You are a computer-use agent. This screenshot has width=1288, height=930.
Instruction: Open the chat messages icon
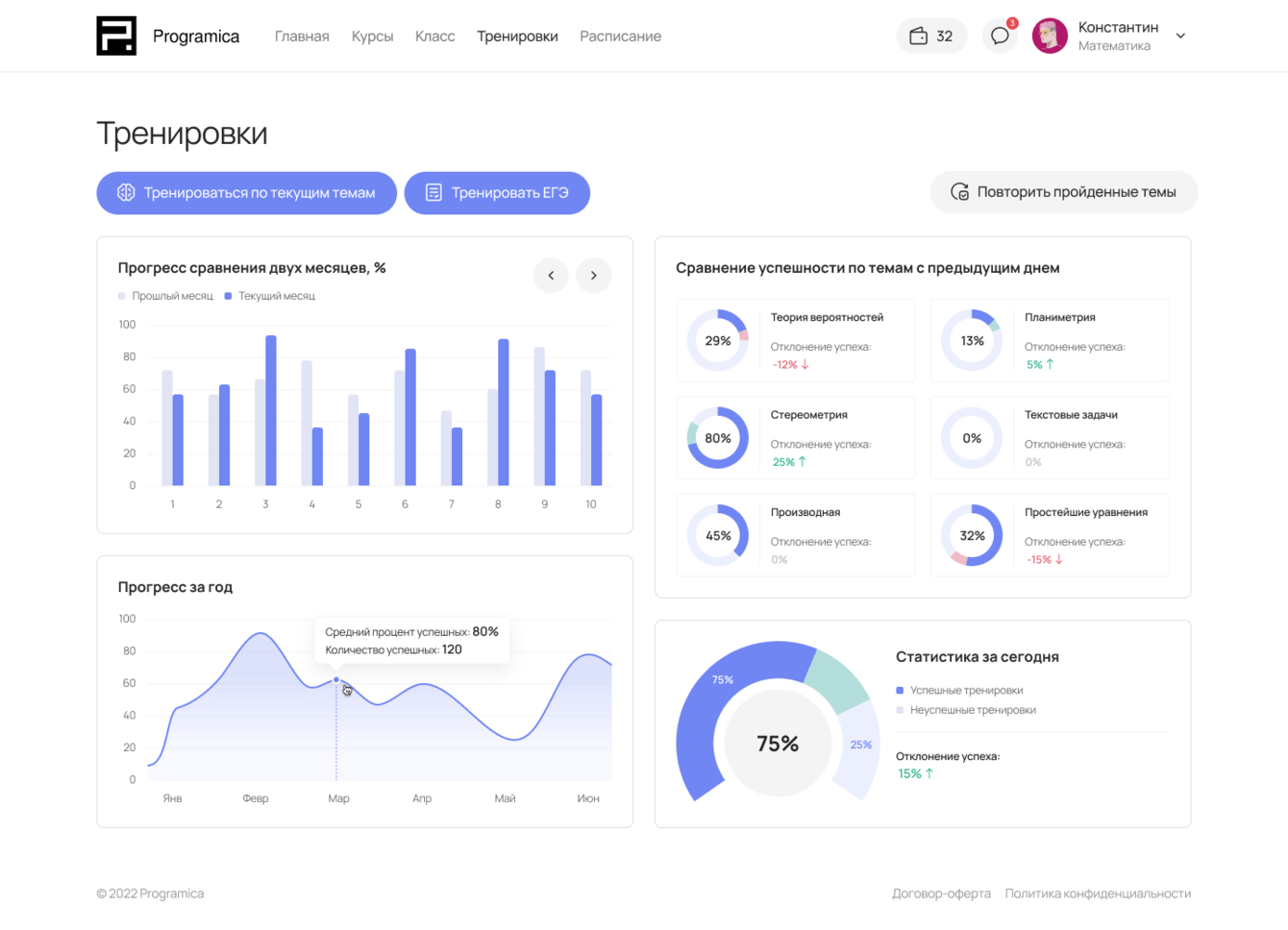[x=1000, y=36]
